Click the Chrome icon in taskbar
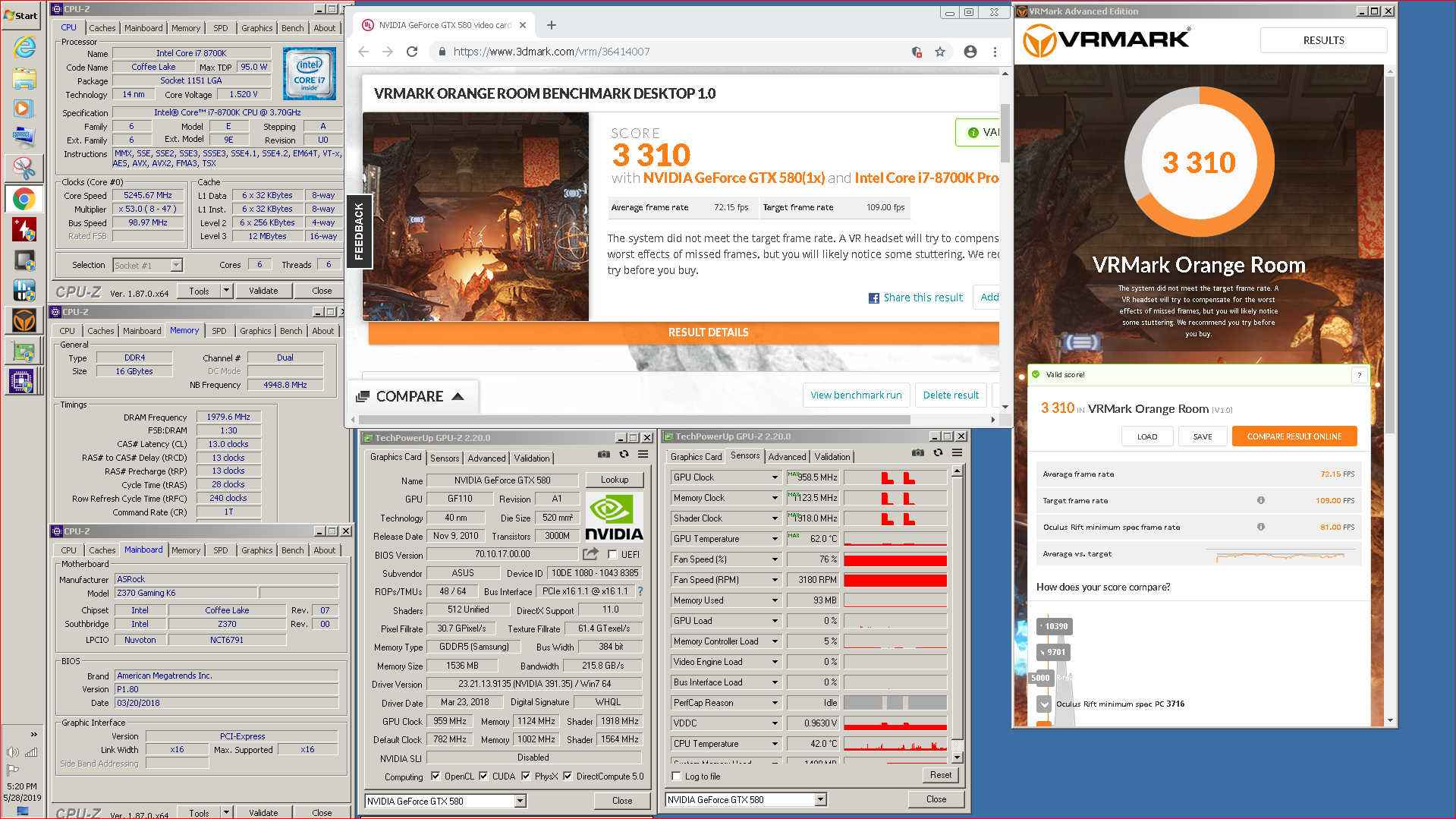Screen dimensions: 1456x819 pyautogui.click(x=24, y=199)
